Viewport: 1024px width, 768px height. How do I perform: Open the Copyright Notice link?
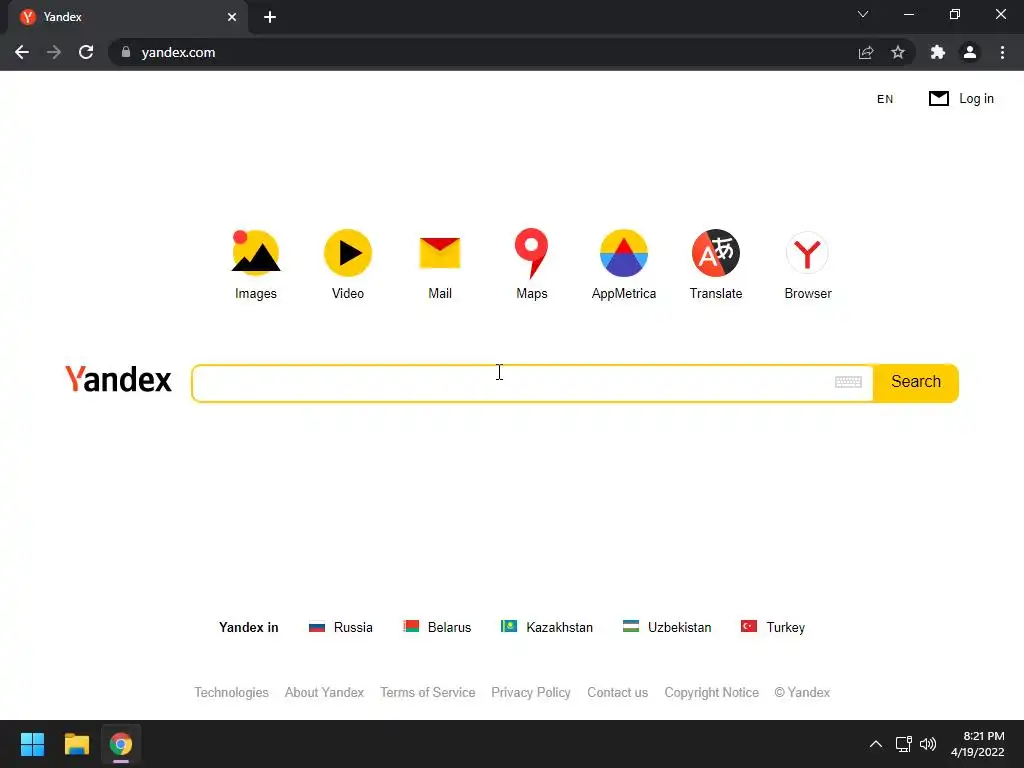pos(711,692)
